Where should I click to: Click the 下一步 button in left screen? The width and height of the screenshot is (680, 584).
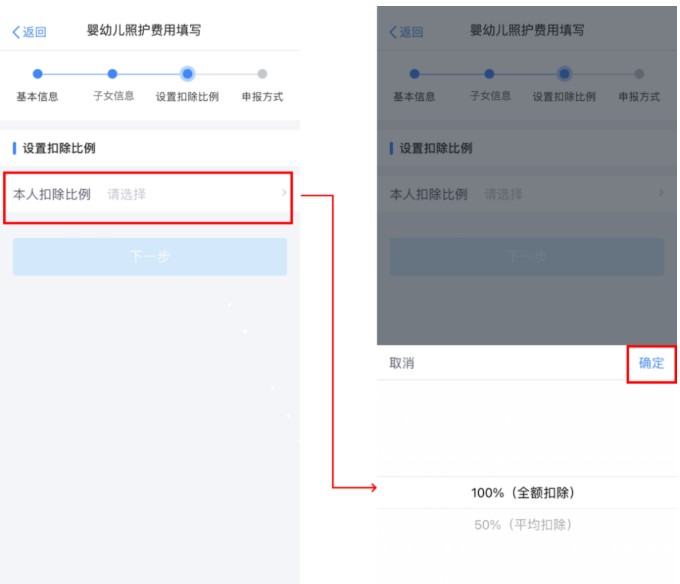(150, 256)
